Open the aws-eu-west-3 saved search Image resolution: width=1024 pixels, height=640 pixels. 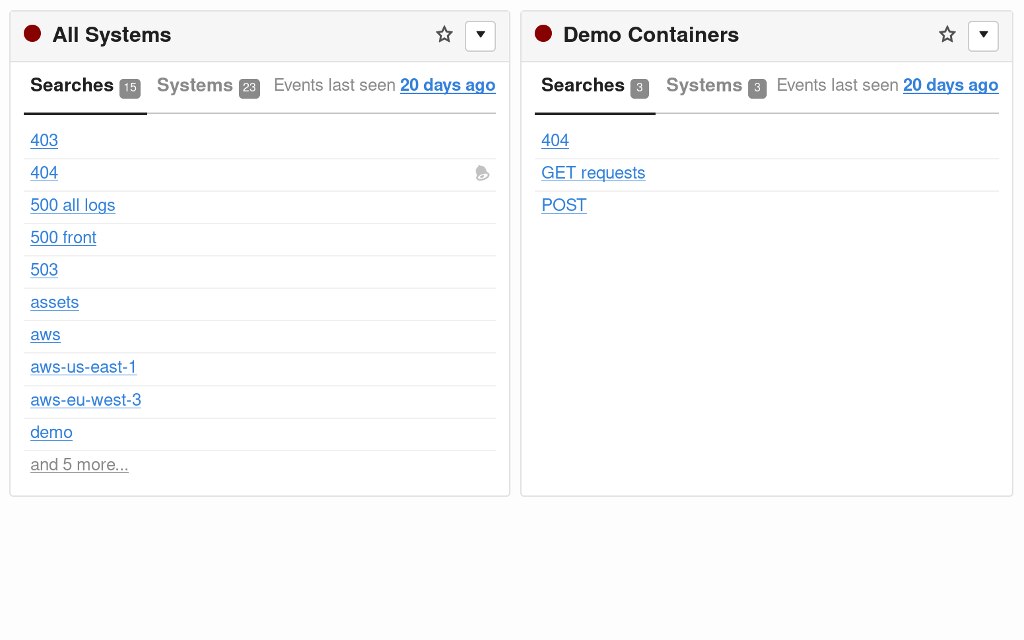(86, 400)
